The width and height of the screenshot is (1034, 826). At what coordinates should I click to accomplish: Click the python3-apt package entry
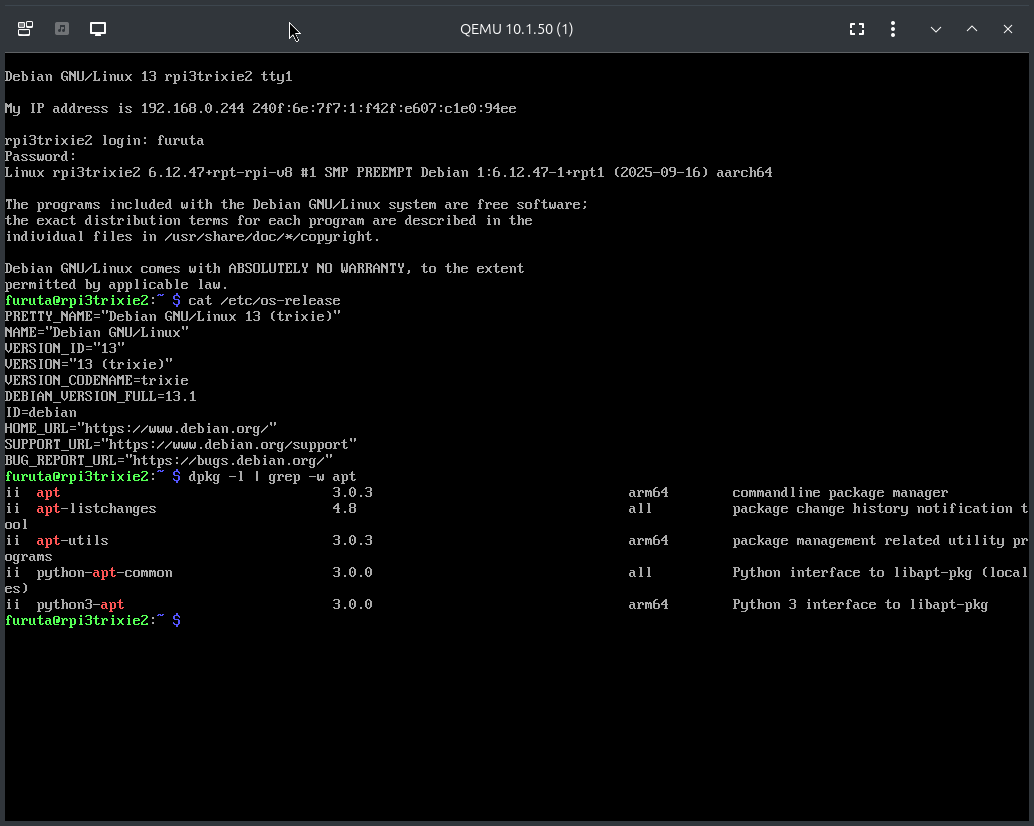coord(80,604)
